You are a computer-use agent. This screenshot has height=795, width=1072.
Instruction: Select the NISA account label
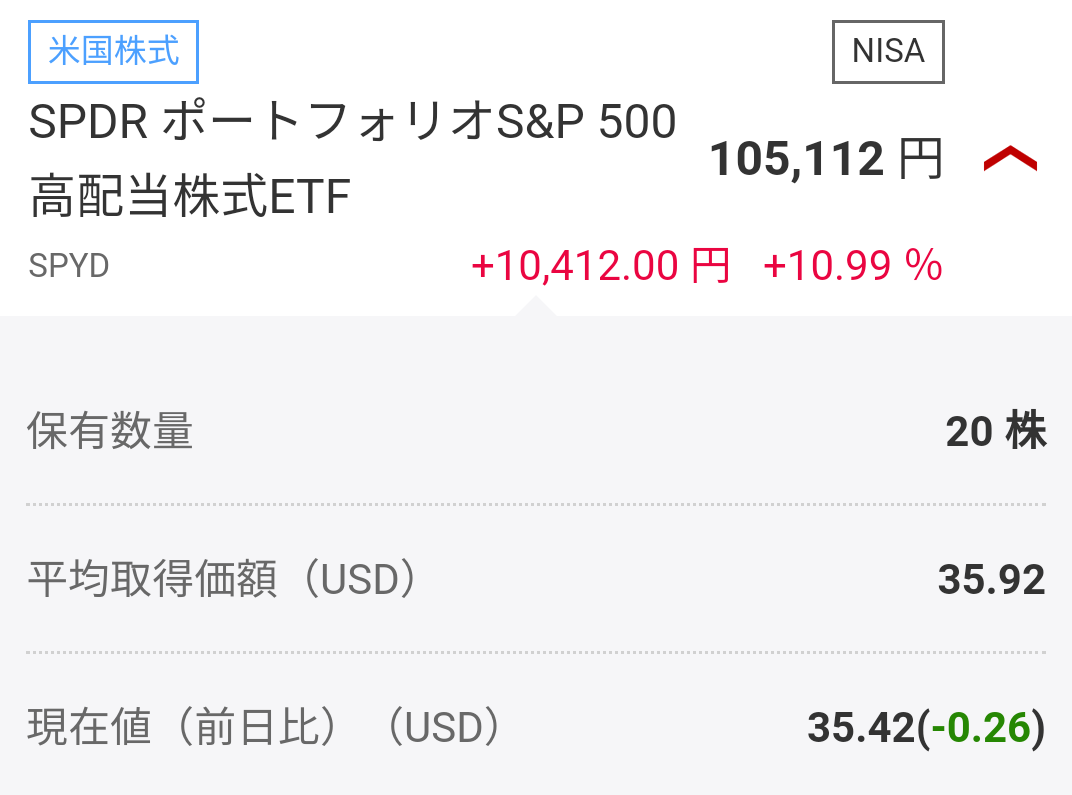(887, 51)
